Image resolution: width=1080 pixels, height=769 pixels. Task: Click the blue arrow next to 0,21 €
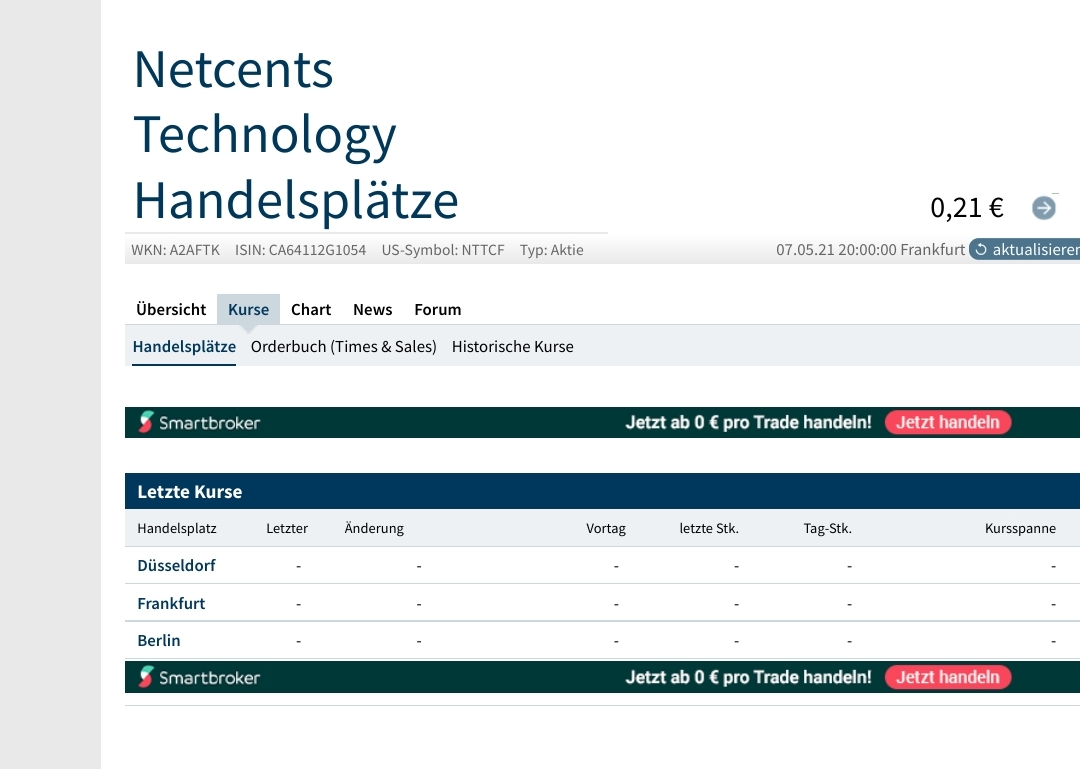coord(1044,207)
